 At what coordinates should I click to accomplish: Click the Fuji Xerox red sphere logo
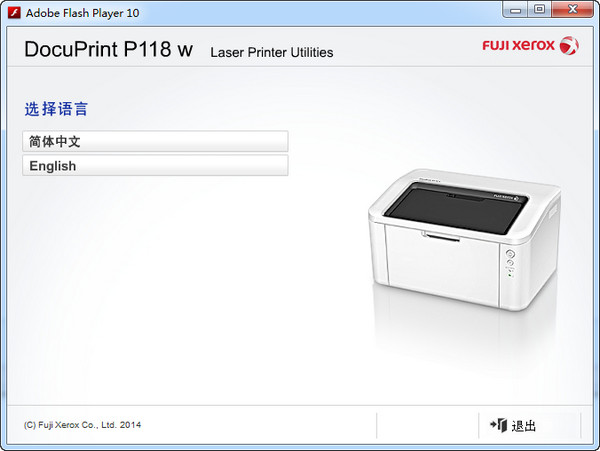pos(569,46)
